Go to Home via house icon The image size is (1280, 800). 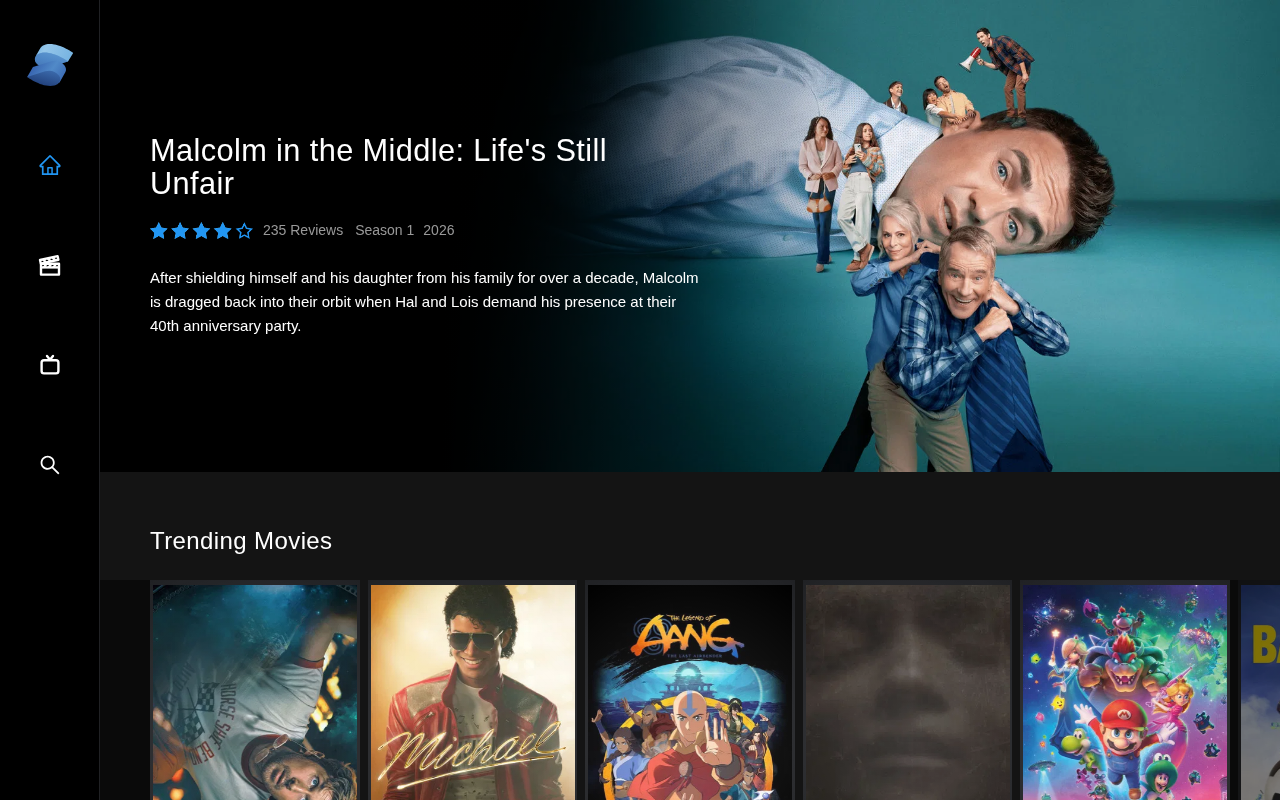pos(50,165)
